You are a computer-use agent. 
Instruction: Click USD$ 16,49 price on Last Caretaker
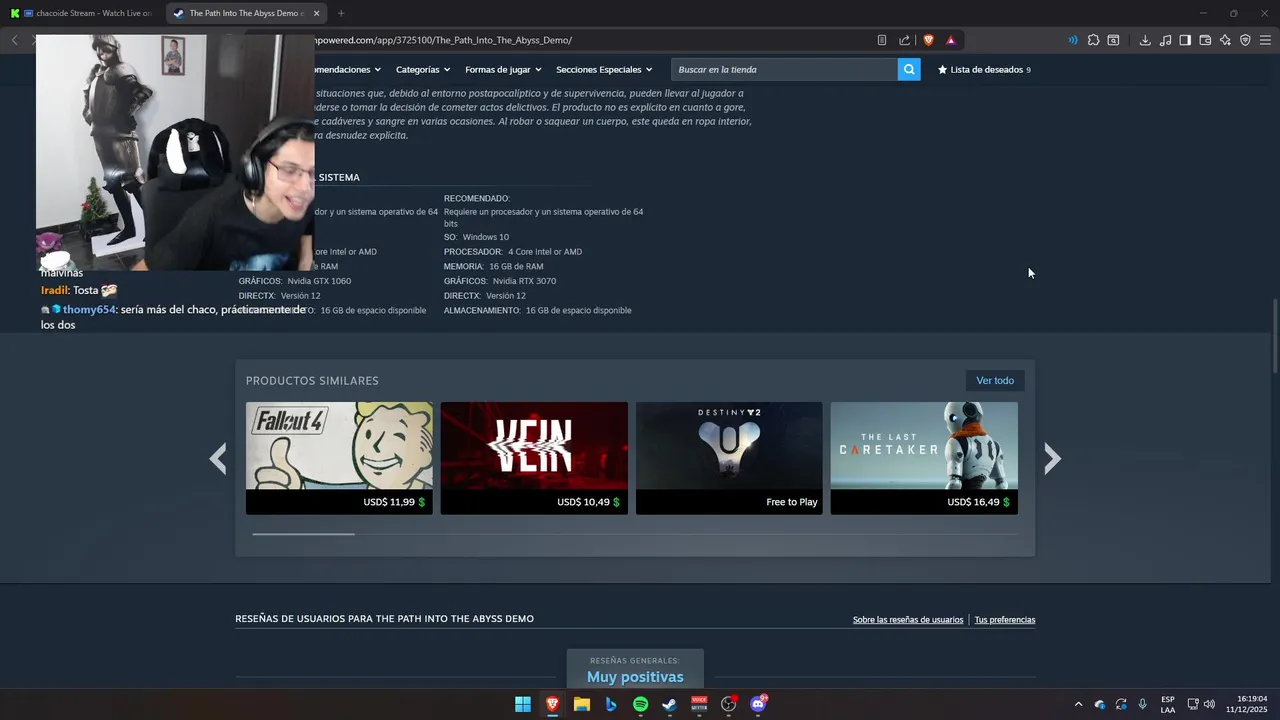[973, 502]
